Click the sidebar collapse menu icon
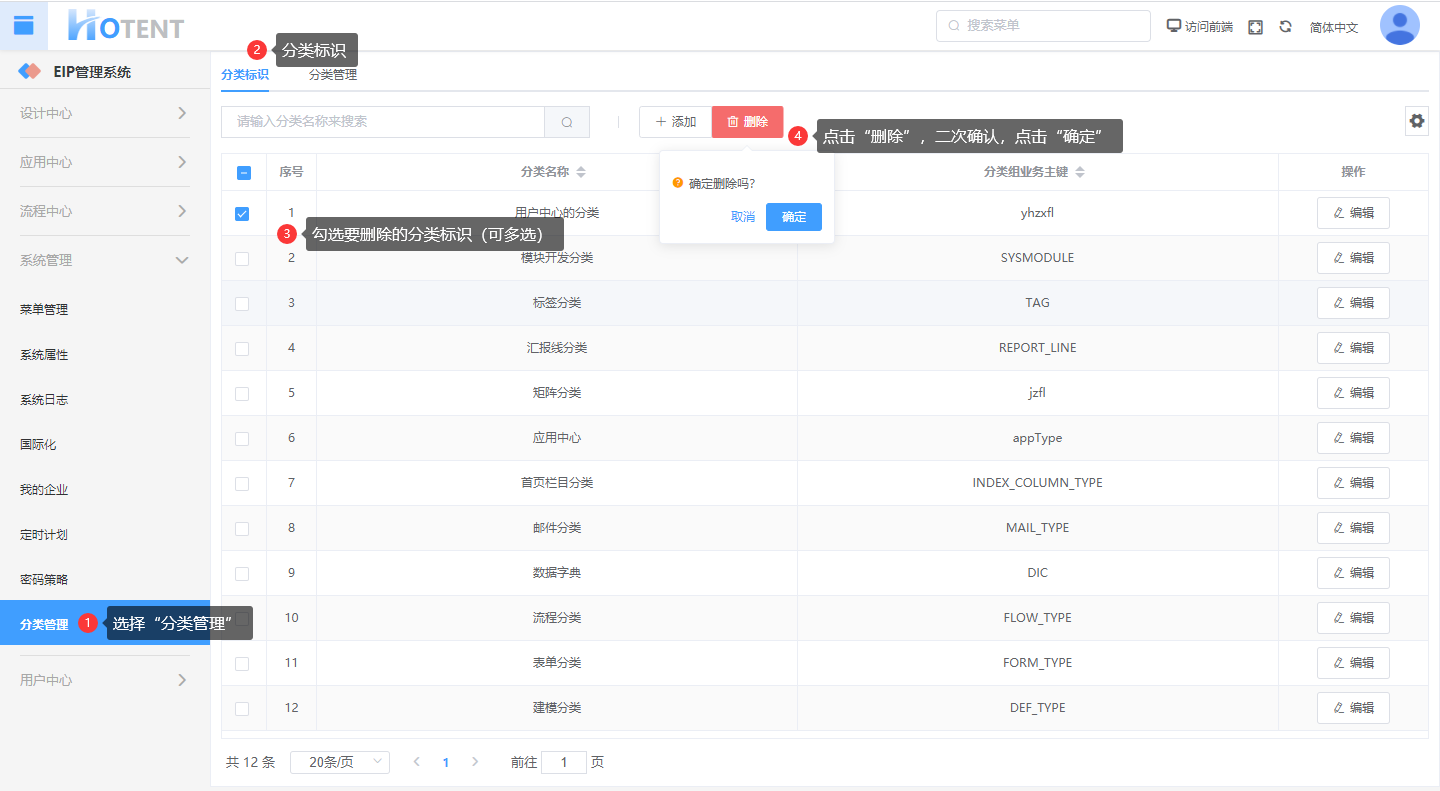 23,25
